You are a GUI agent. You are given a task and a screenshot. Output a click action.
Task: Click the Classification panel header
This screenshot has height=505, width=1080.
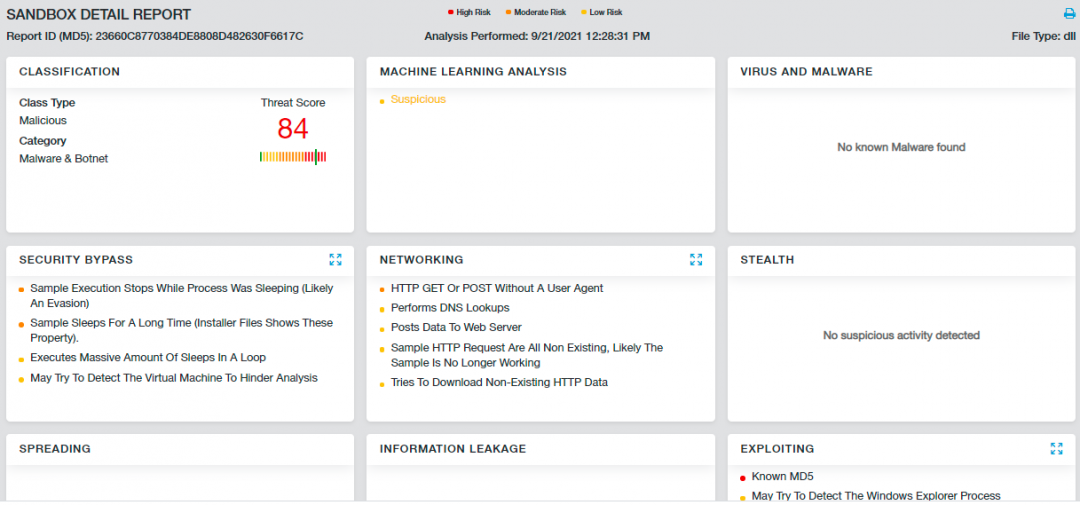click(x=70, y=72)
